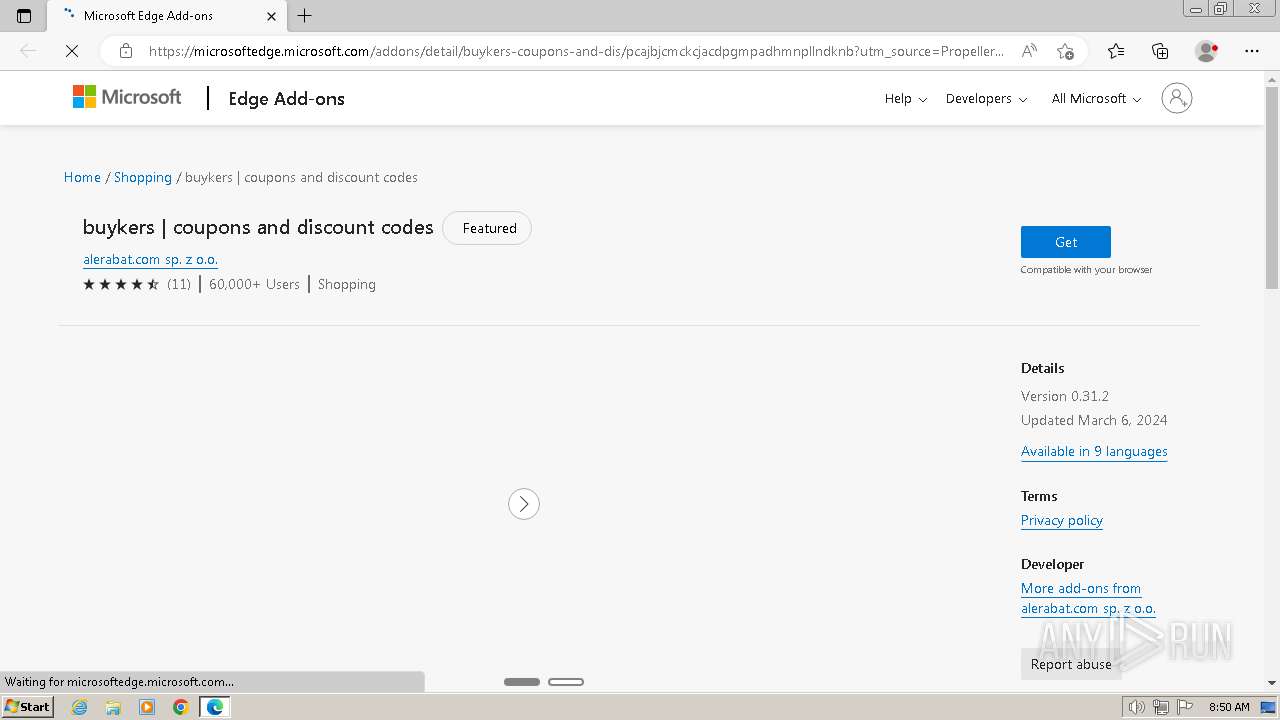Screen dimensions: 1280x720
Task: Expand the Developers dropdown
Action: 986,98
